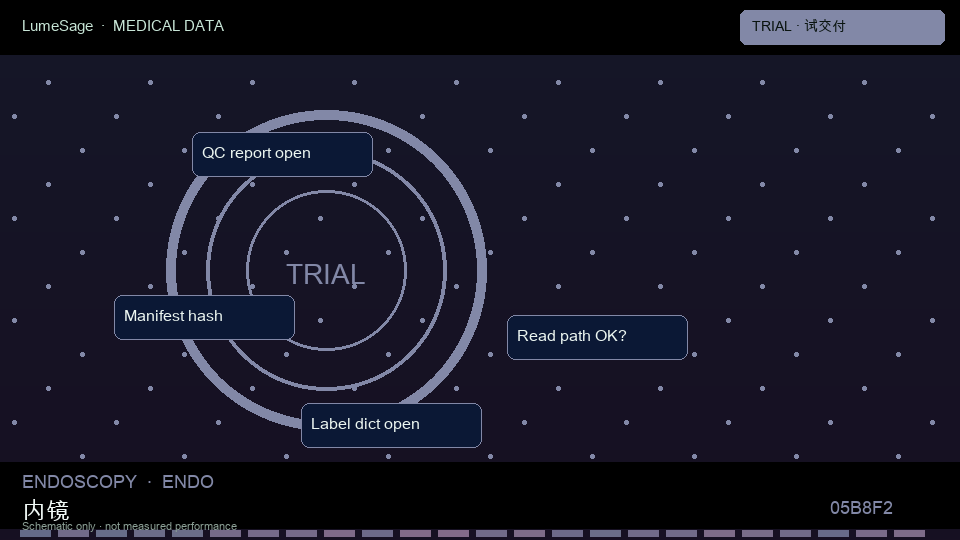Click the TRIAL text in the circle center

tap(326, 274)
